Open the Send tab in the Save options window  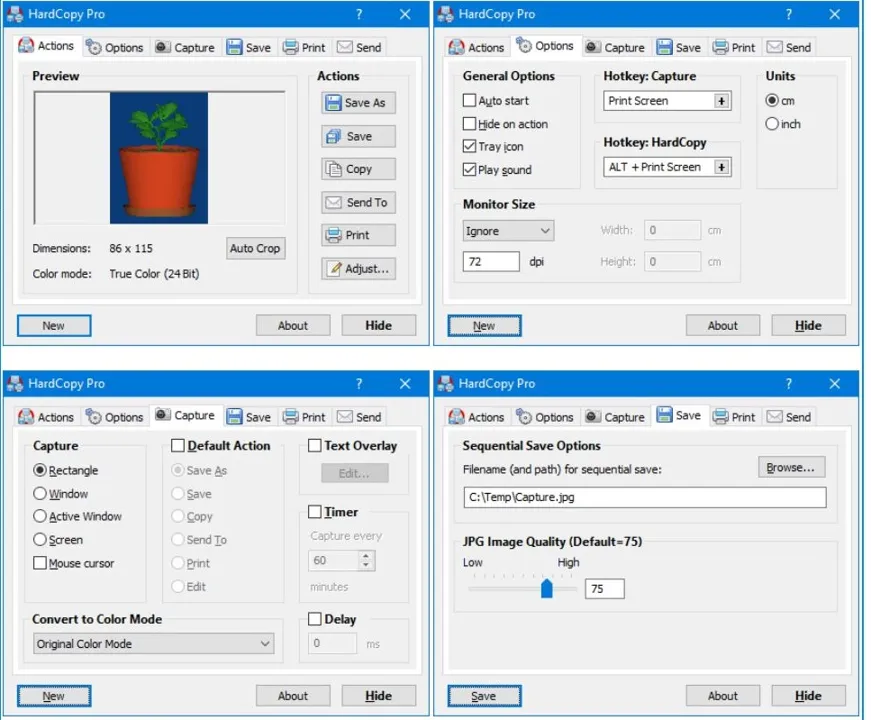tap(789, 417)
